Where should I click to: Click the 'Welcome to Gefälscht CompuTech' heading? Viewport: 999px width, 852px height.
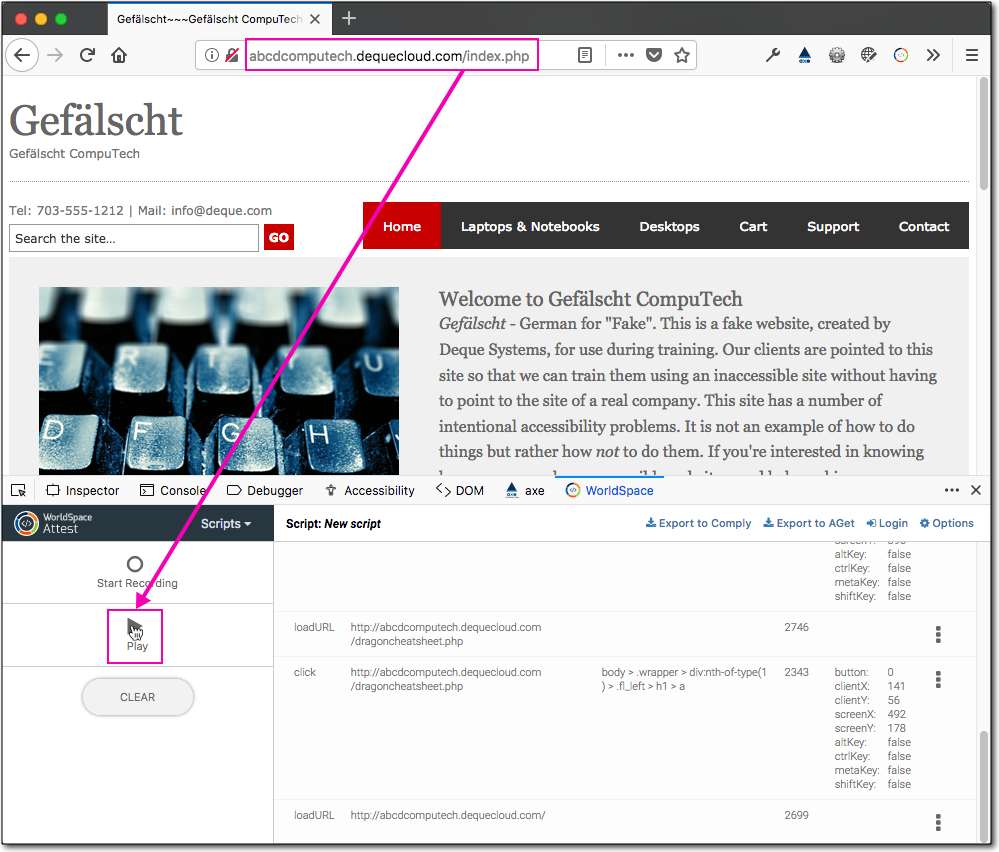click(591, 299)
